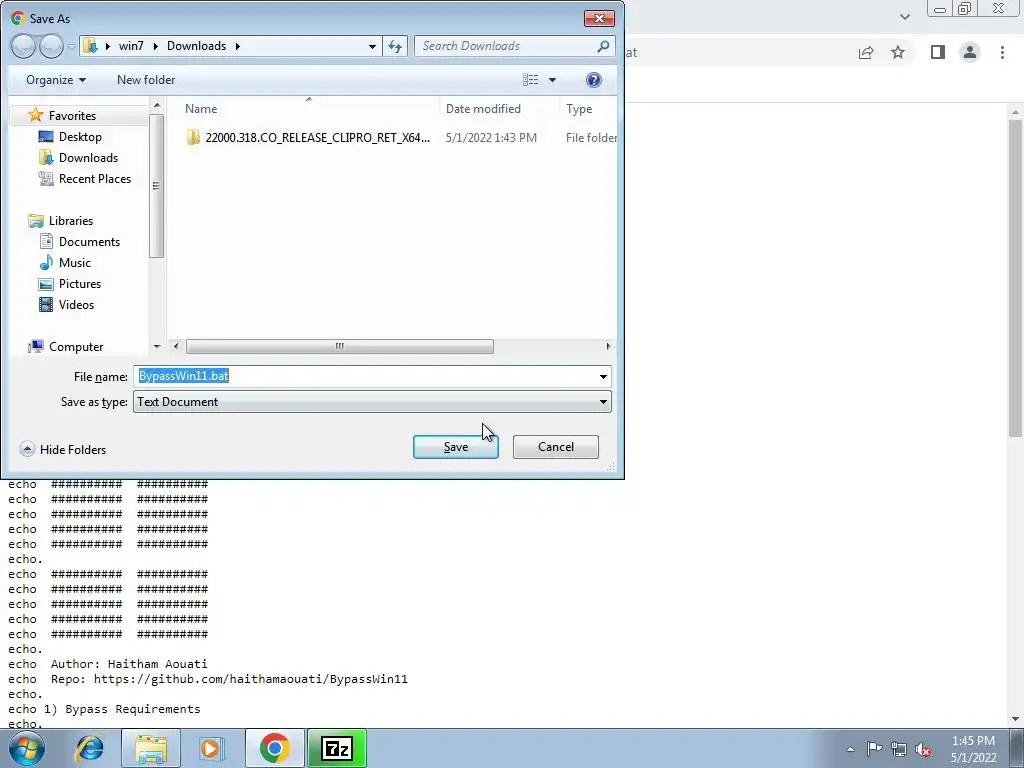Click muted volume tray icon

click(x=923, y=750)
